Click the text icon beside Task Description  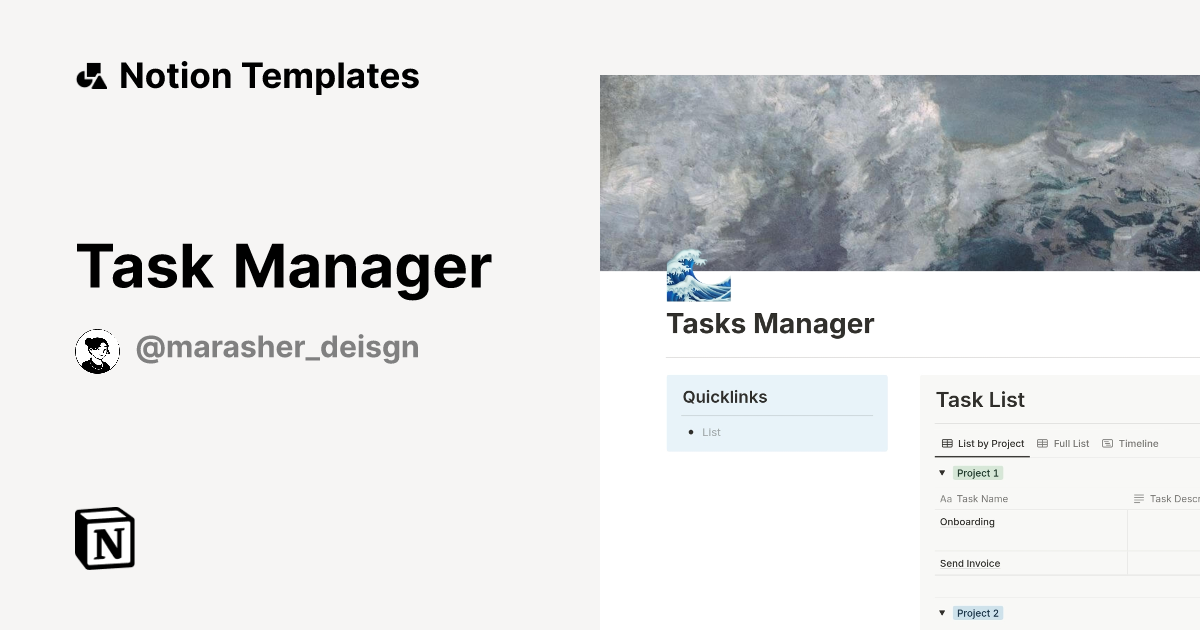point(1139,498)
